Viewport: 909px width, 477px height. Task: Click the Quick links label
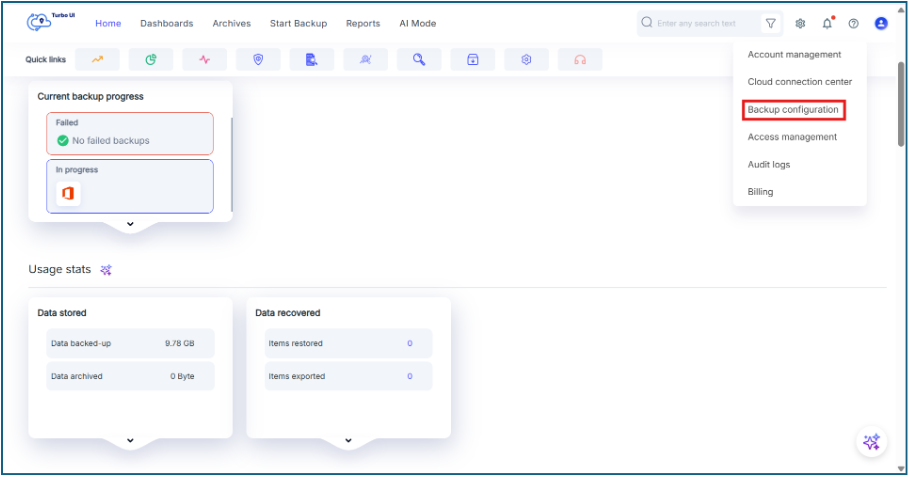click(46, 59)
